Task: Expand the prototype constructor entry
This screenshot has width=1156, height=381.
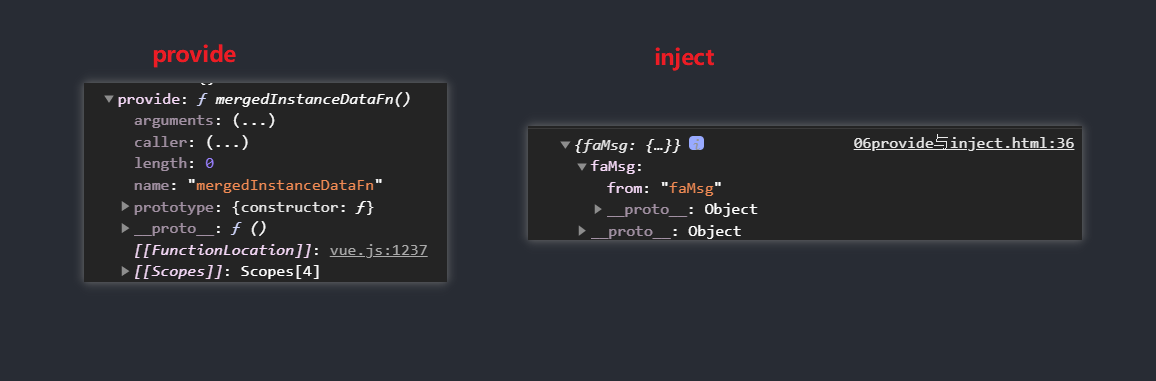Action: coord(125,207)
